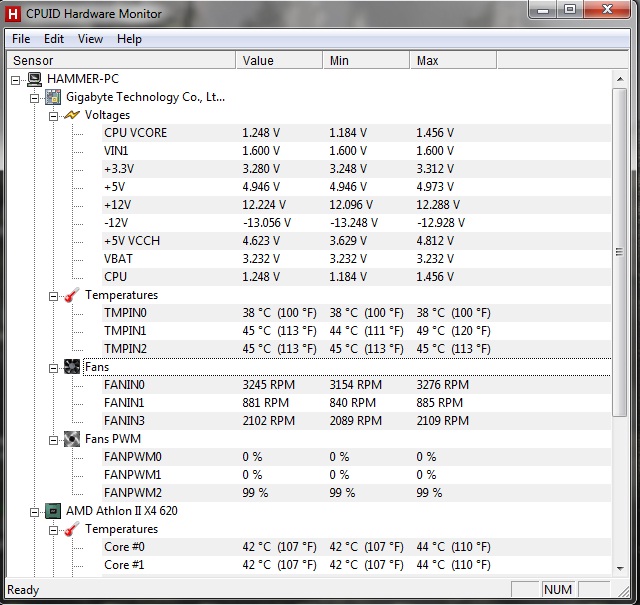Select the FANPWM1 row
This screenshot has height=605, width=640.
coord(356,475)
